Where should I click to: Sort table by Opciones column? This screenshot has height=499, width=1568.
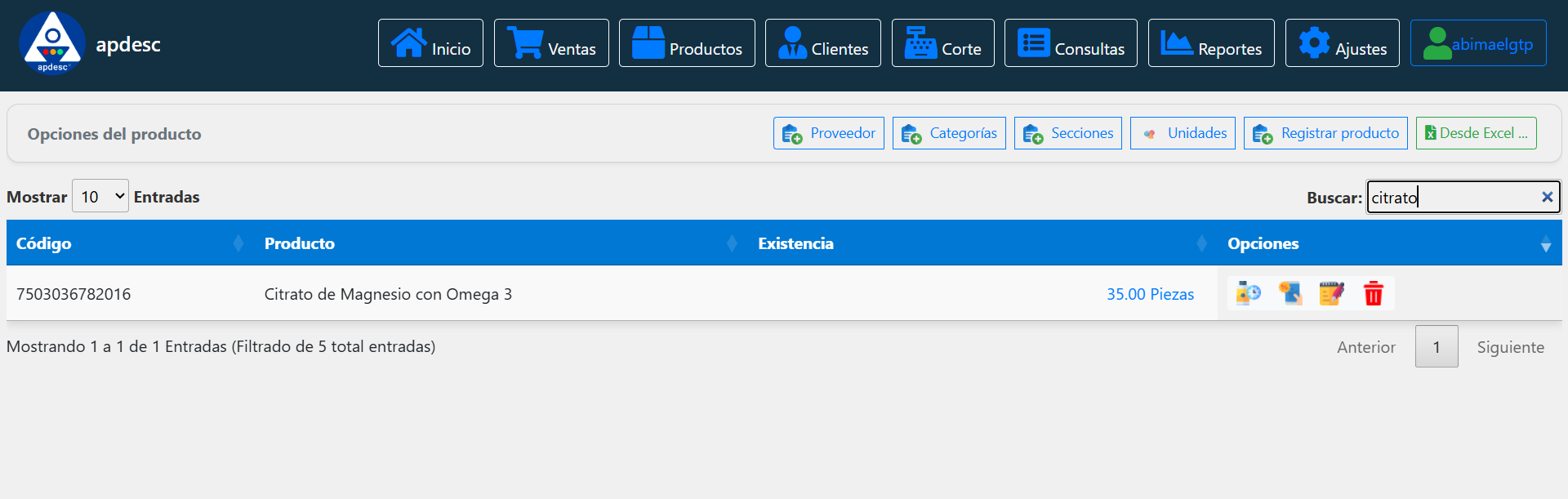tap(1389, 243)
